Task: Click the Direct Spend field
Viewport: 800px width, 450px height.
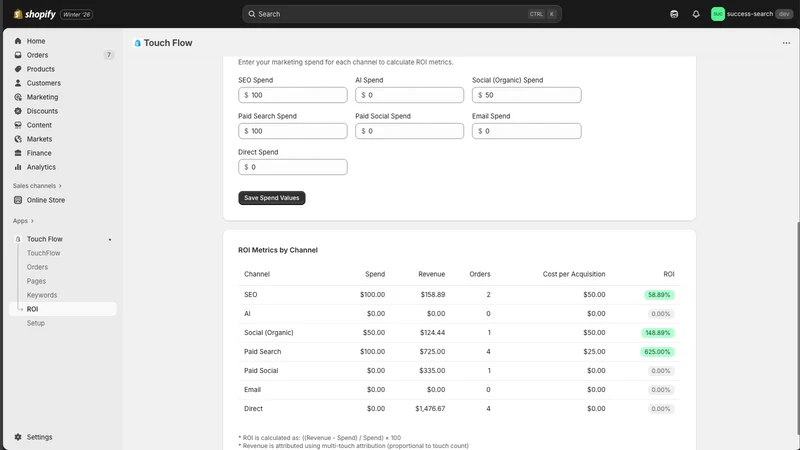Action: (292, 167)
